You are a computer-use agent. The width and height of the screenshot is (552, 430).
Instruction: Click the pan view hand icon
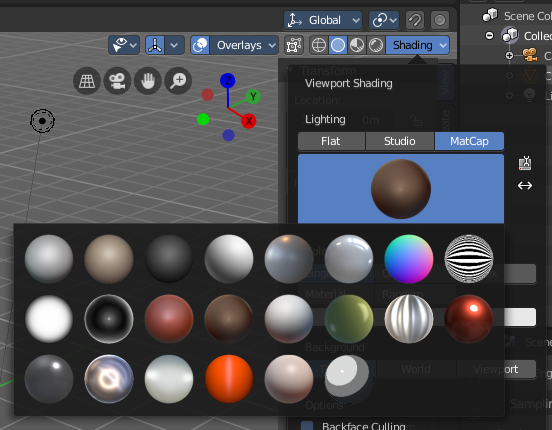(148, 81)
